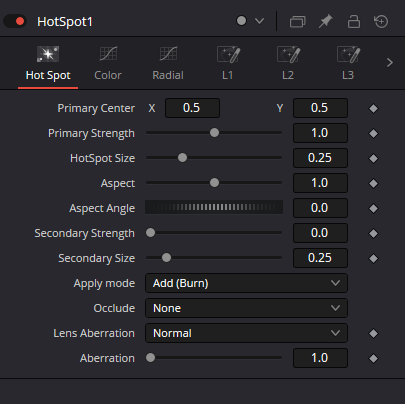Open the L2 tab

288,64
